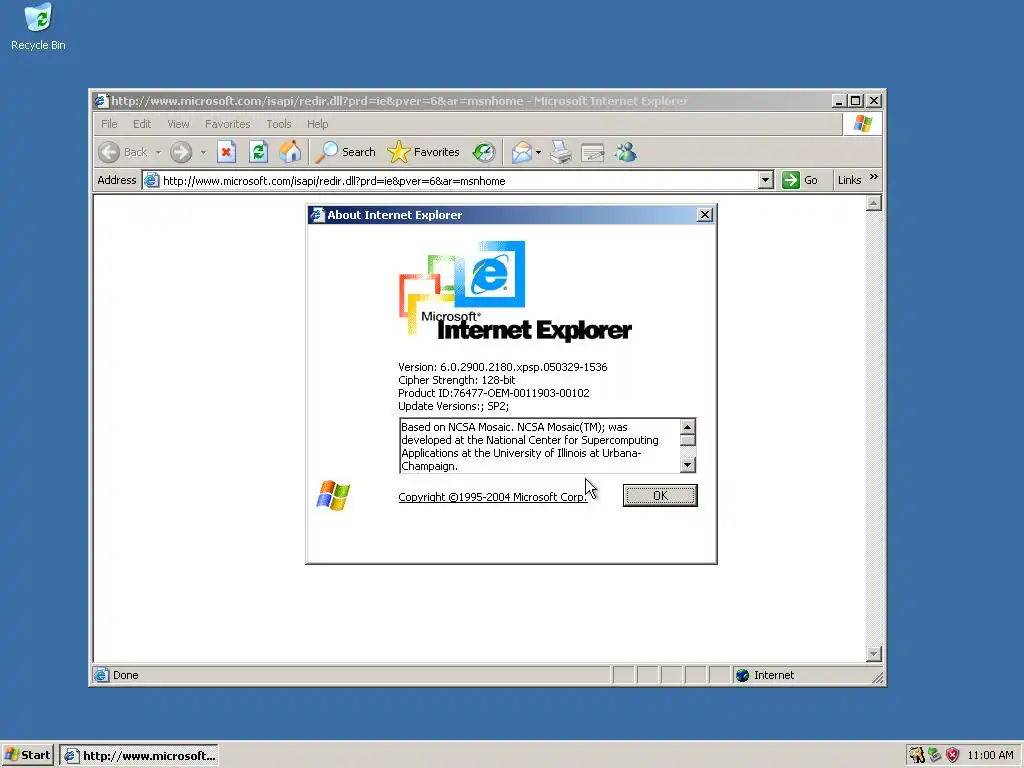
Task: Open the Tools menu
Action: [278, 123]
